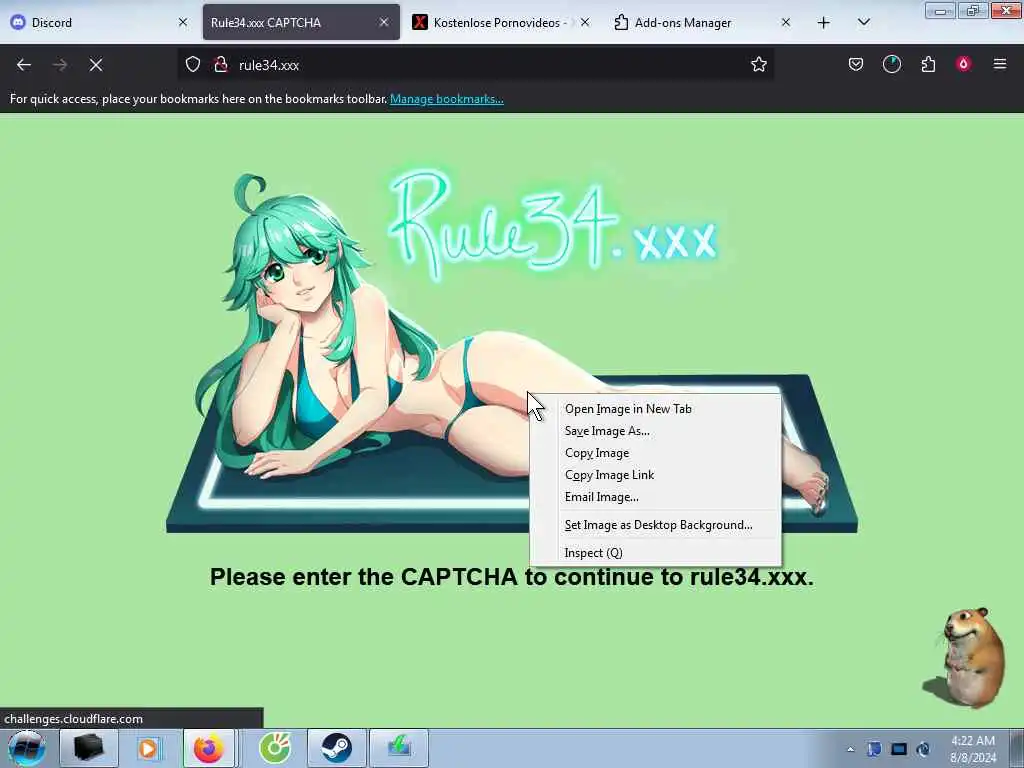
Task: Open the black box taskbar app
Action: tap(89, 748)
